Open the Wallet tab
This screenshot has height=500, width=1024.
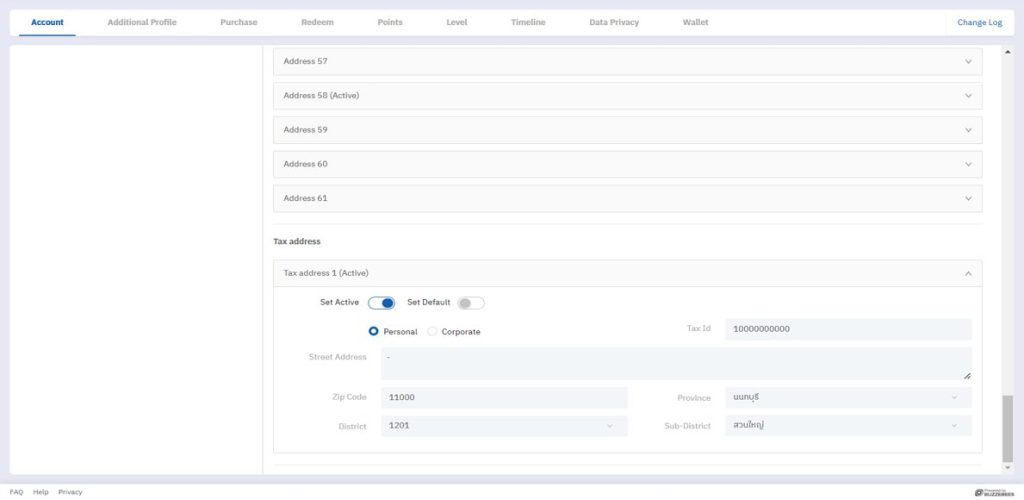tap(695, 22)
